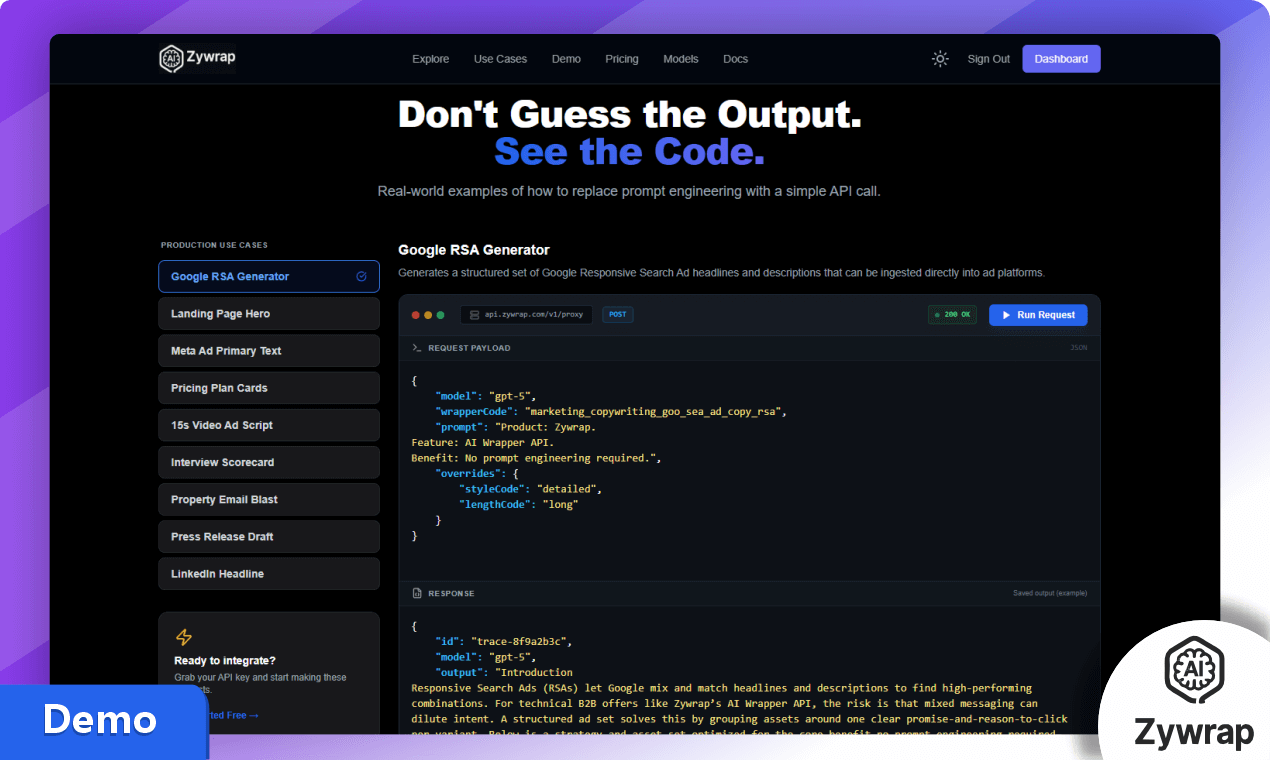Viewport: 1270px width, 760px height.
Task: Open the Explore menu item
Action: tap(430, 59)
